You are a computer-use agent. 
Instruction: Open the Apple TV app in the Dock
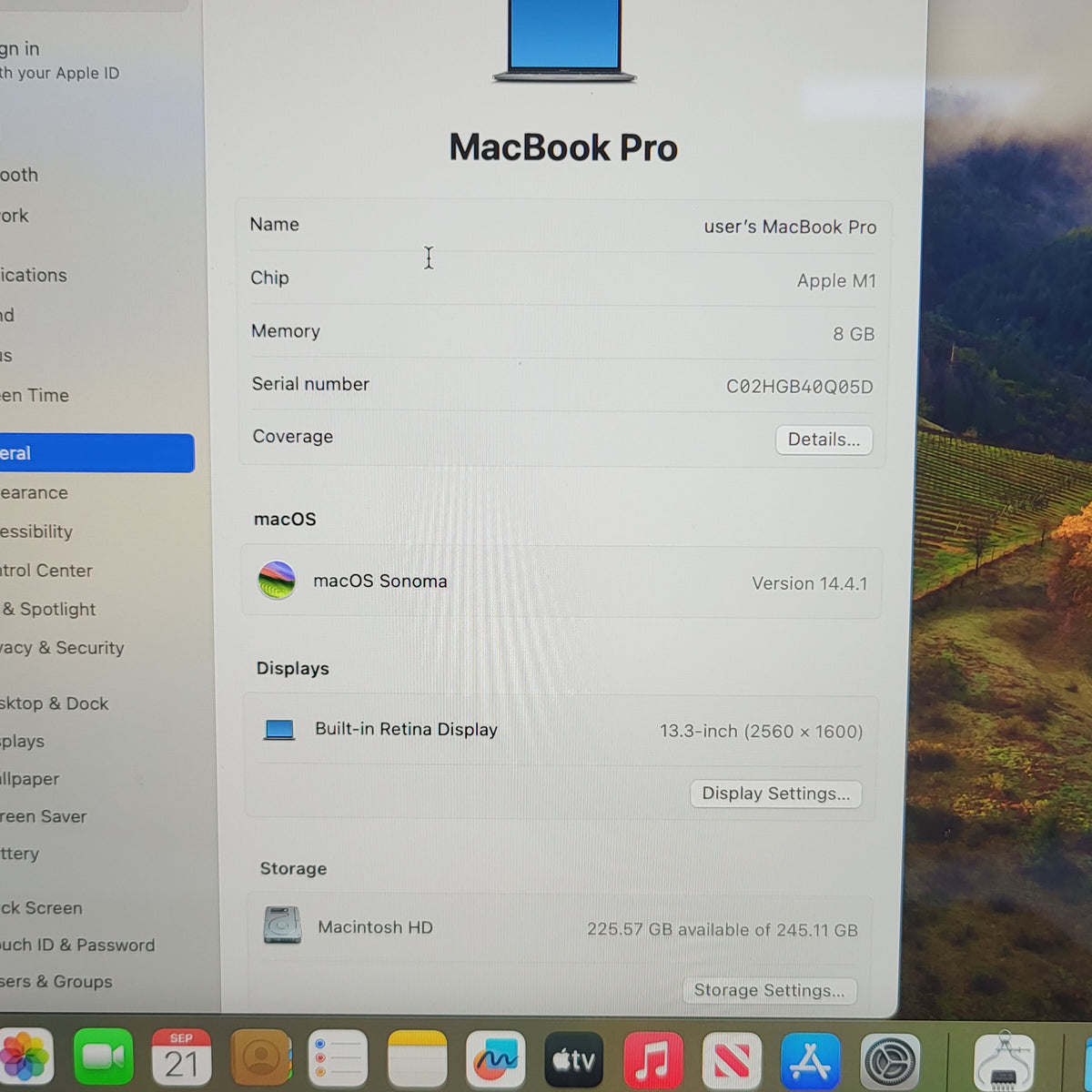tap(573, 1060)
